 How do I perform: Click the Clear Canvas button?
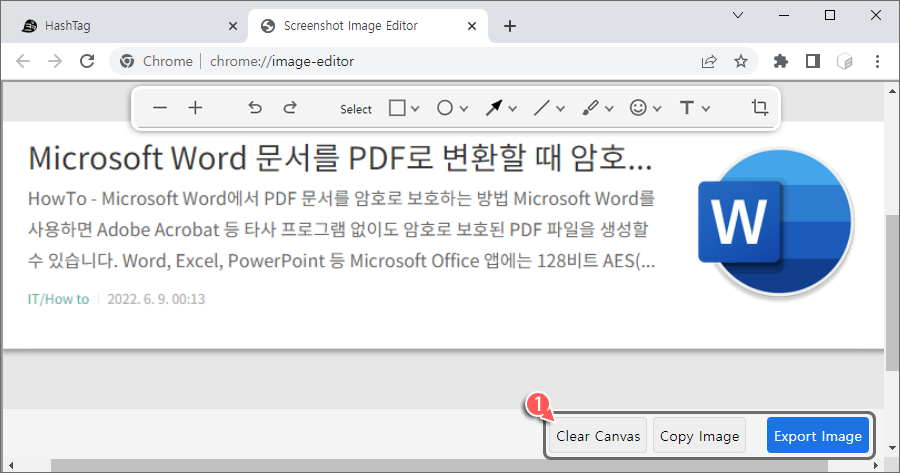pos(598,436)
